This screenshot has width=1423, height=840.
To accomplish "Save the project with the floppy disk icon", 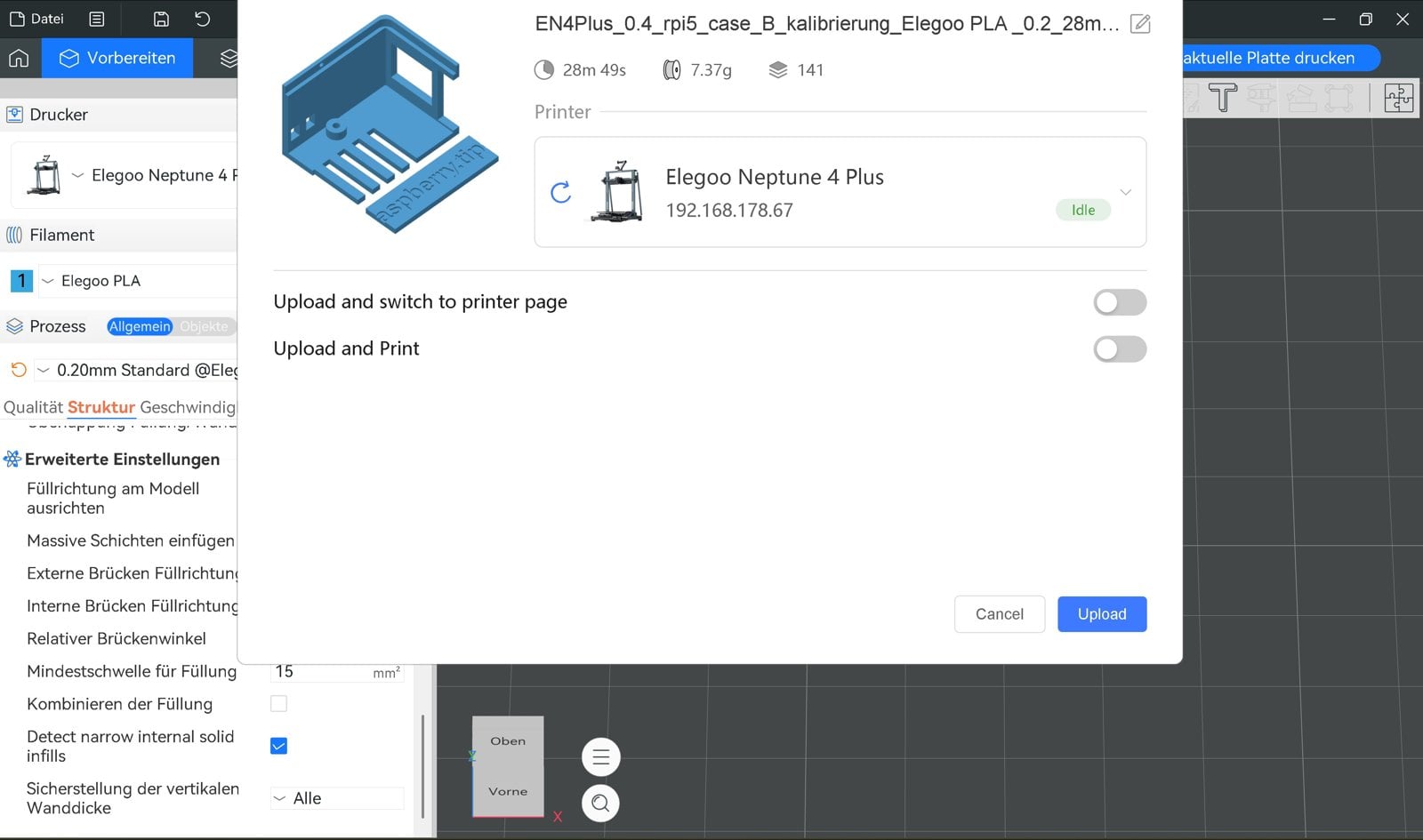I will [161, 19].
